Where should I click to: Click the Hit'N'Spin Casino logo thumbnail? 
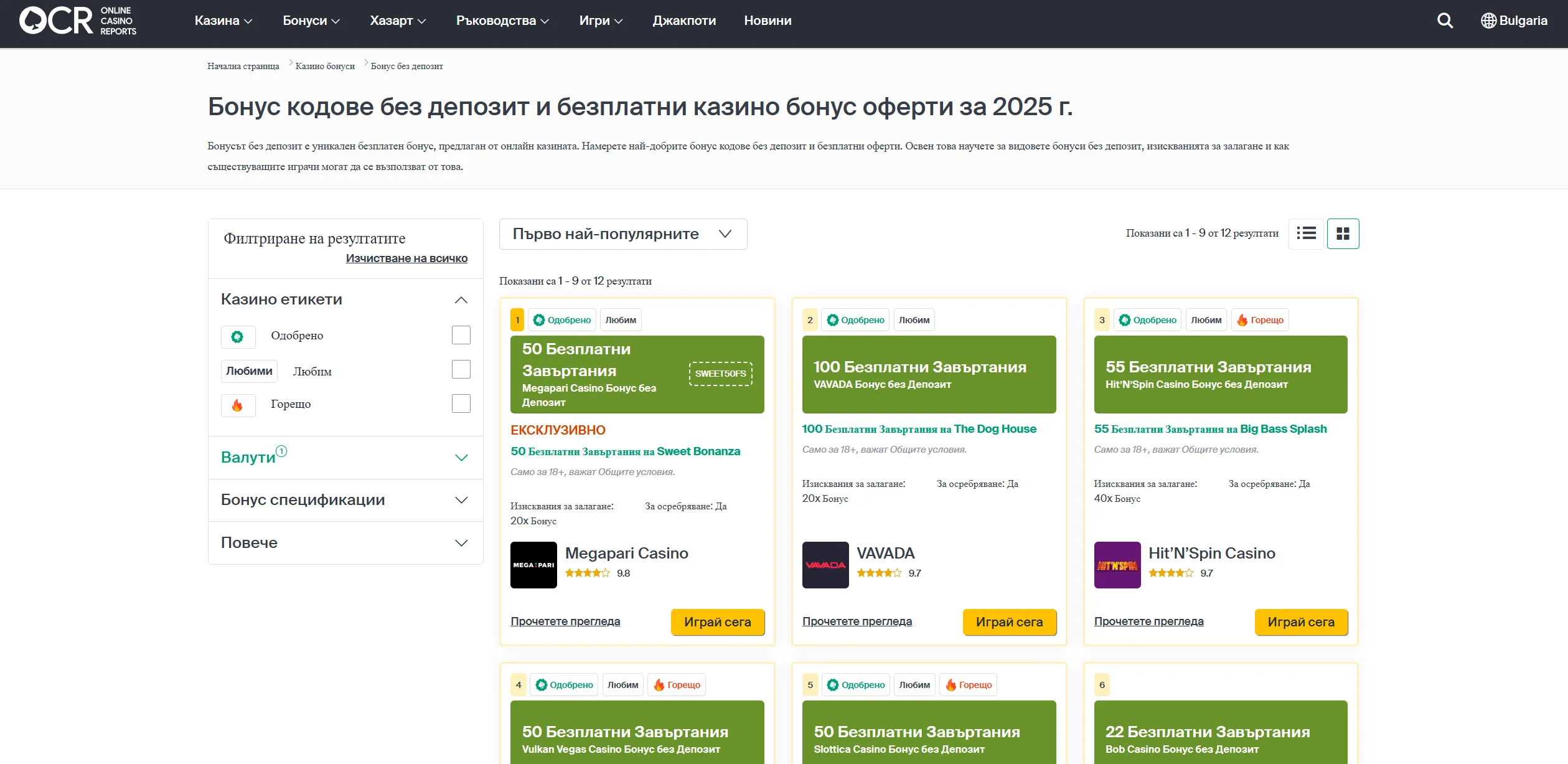(x=1117, y=565)
